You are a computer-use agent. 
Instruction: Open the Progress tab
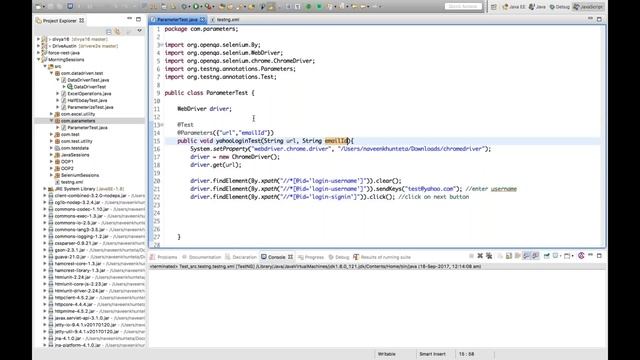click(x=311, y=257)
